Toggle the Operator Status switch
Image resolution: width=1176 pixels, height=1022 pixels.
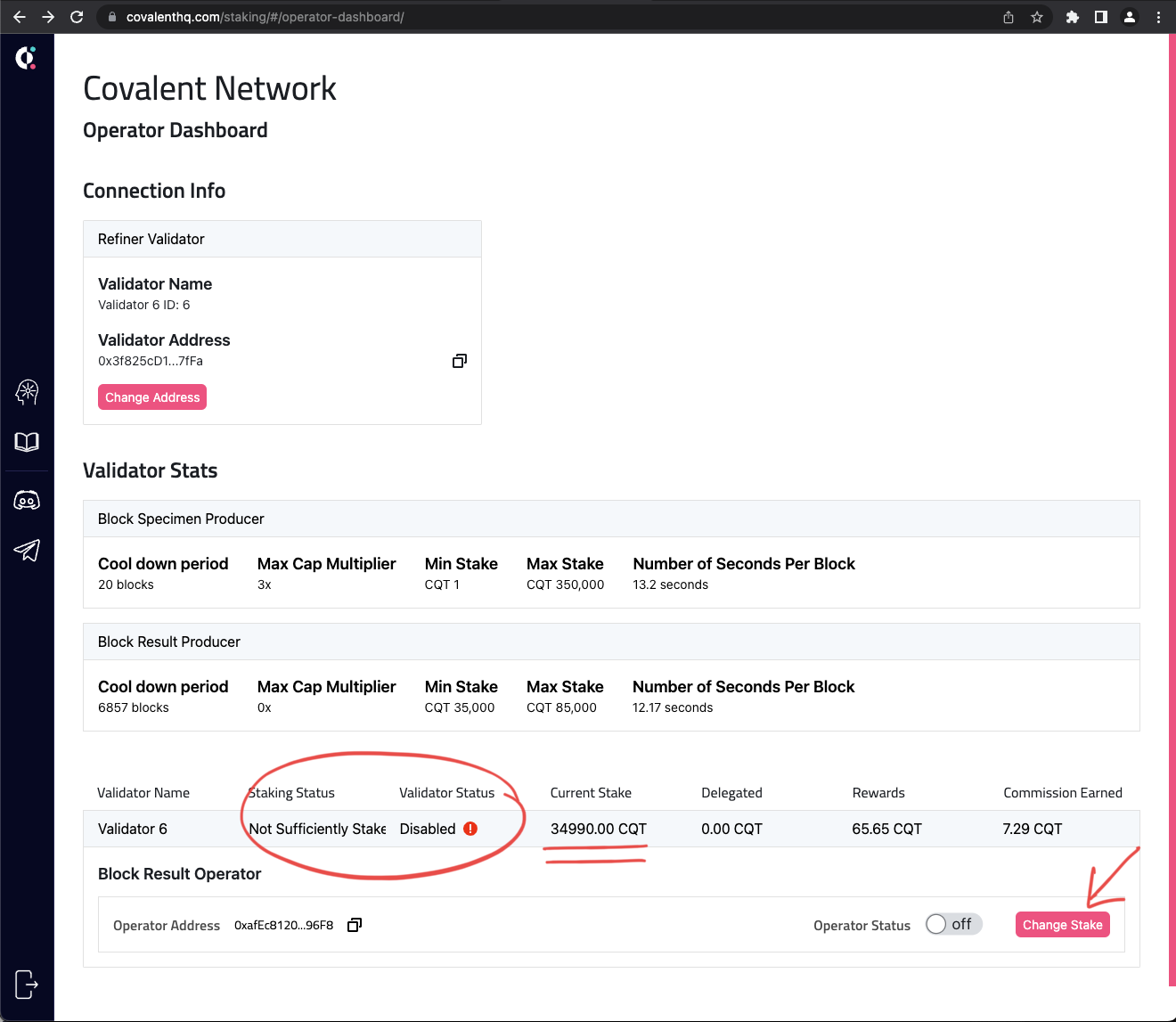coord(953,924)
